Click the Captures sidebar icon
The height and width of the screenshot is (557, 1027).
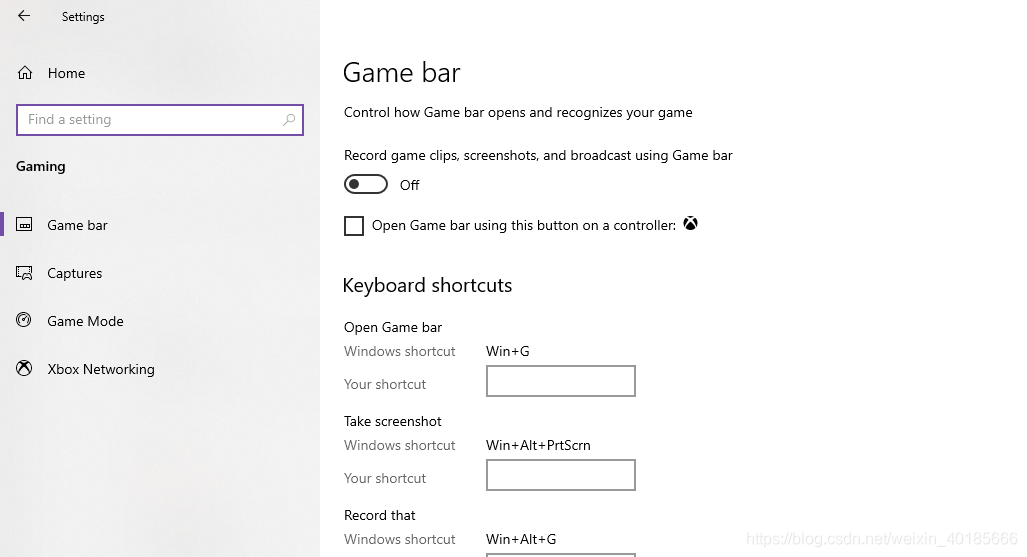coord(24,273)
